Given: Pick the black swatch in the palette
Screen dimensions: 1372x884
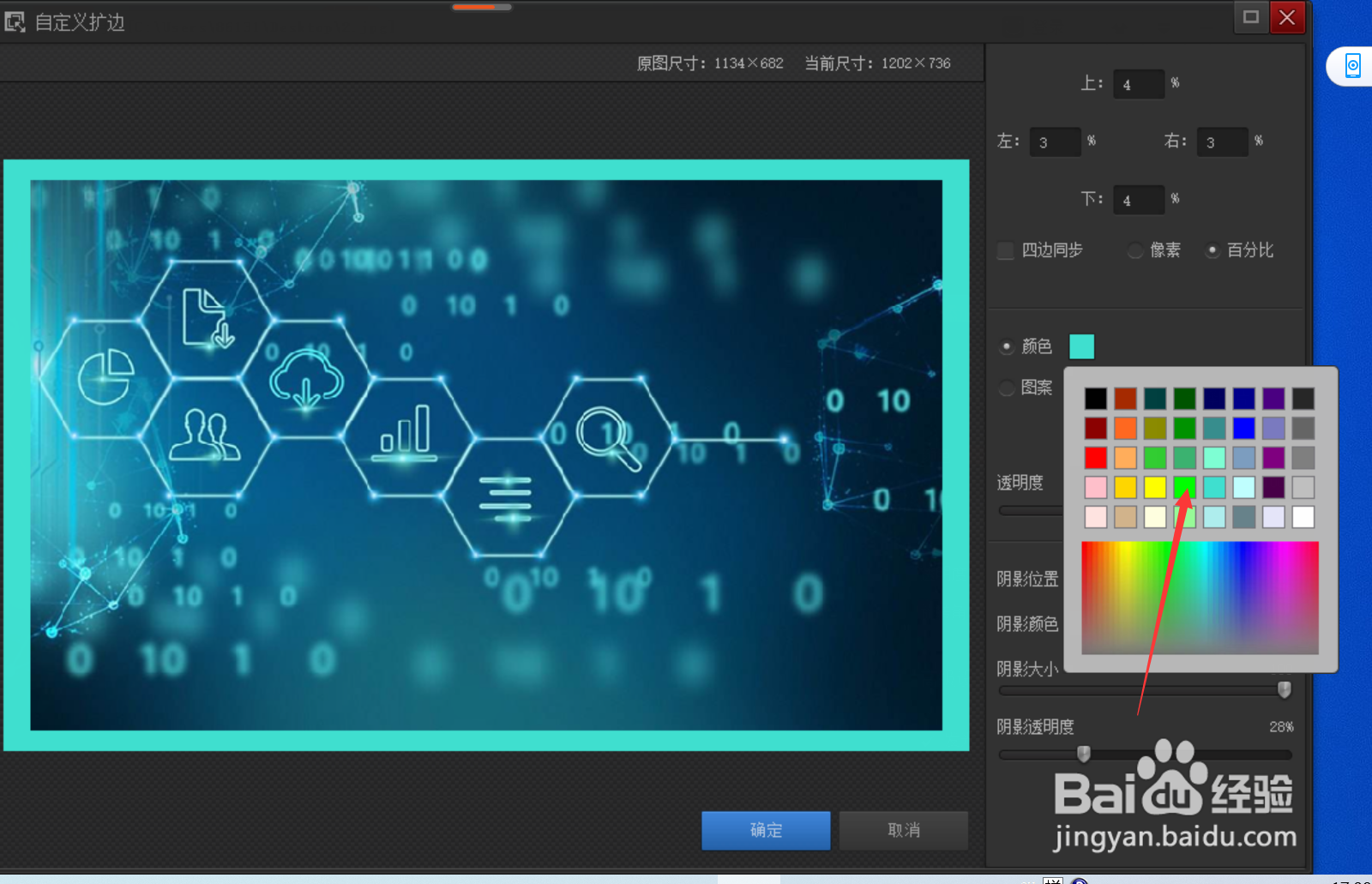Looking at the screenshot, I should (1095, 399).
